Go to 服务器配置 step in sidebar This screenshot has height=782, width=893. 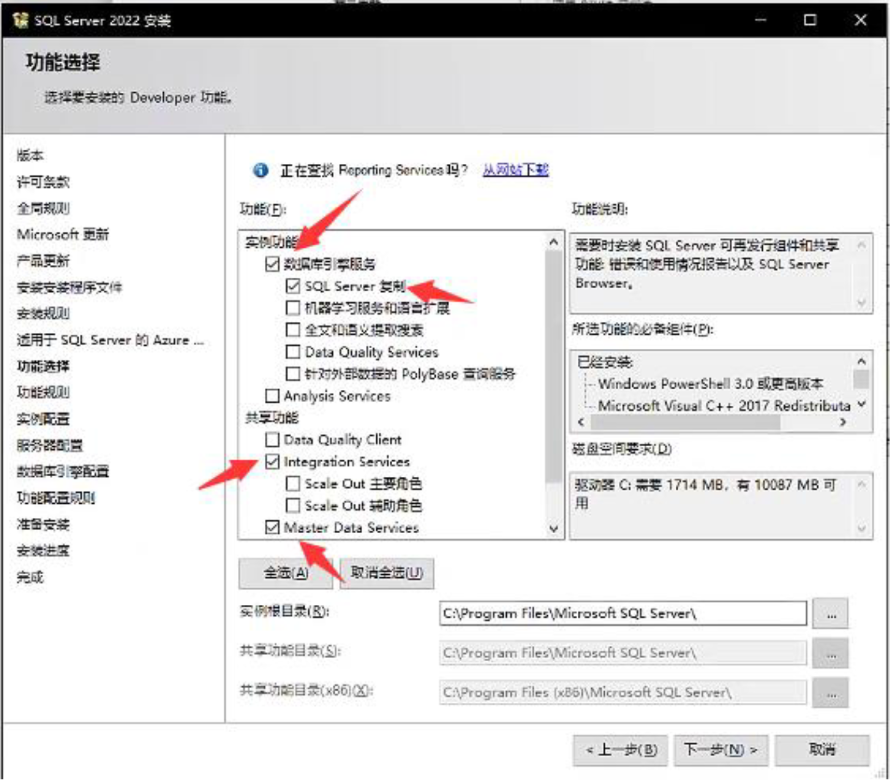pyautogui.click(x=49, y=445)
